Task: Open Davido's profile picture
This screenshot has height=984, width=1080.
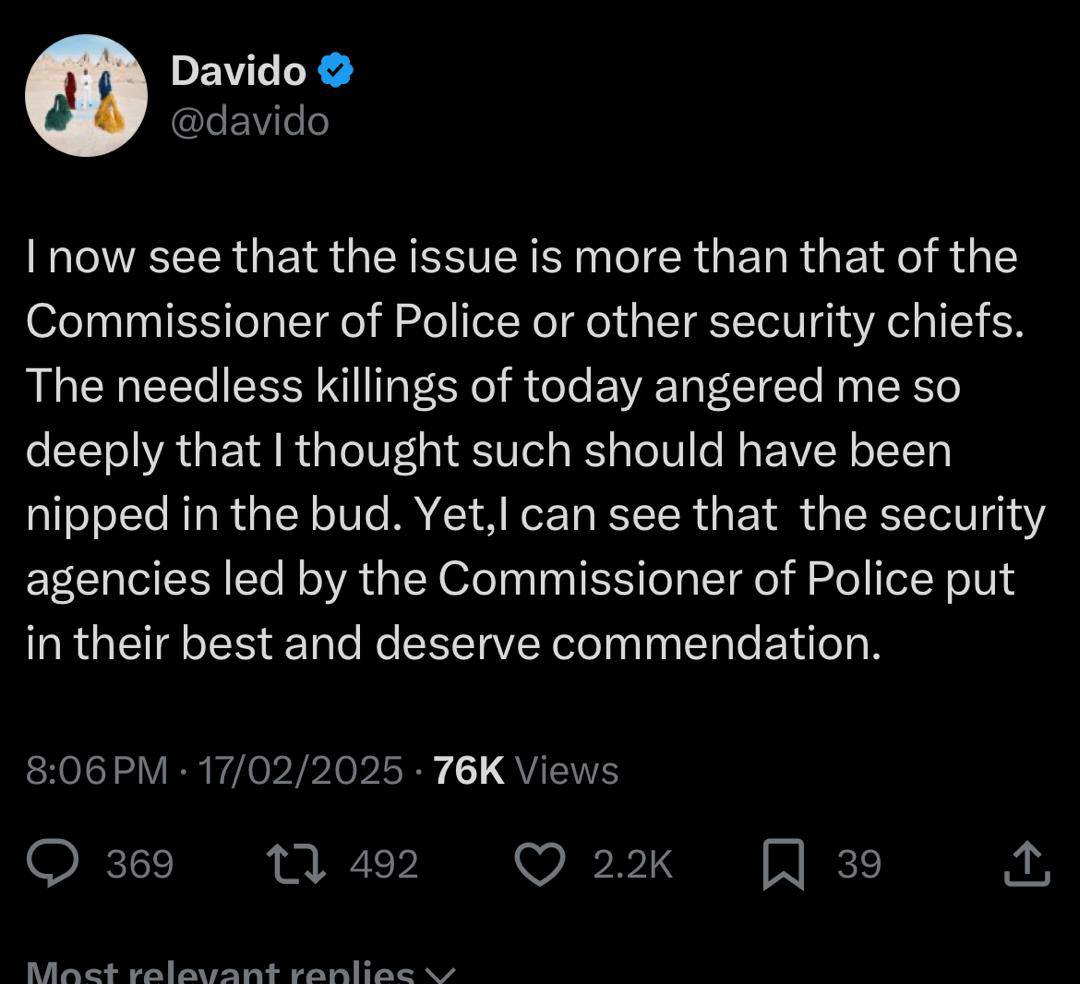Action: click(x=86, y=95)
